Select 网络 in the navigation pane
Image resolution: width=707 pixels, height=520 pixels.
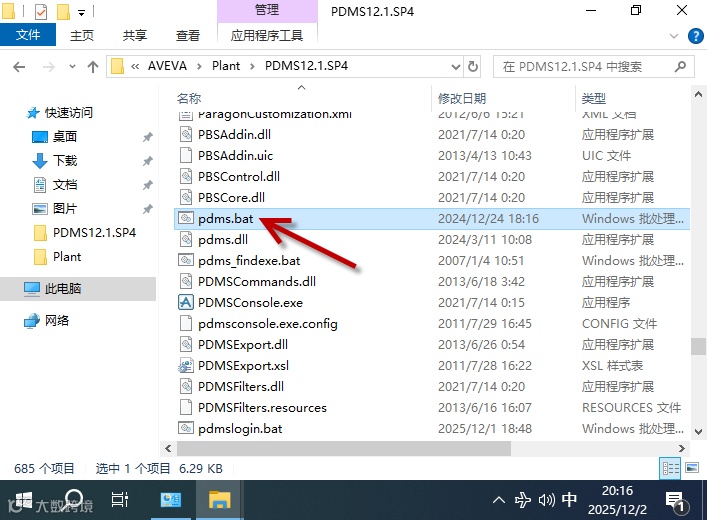[56, 321]
